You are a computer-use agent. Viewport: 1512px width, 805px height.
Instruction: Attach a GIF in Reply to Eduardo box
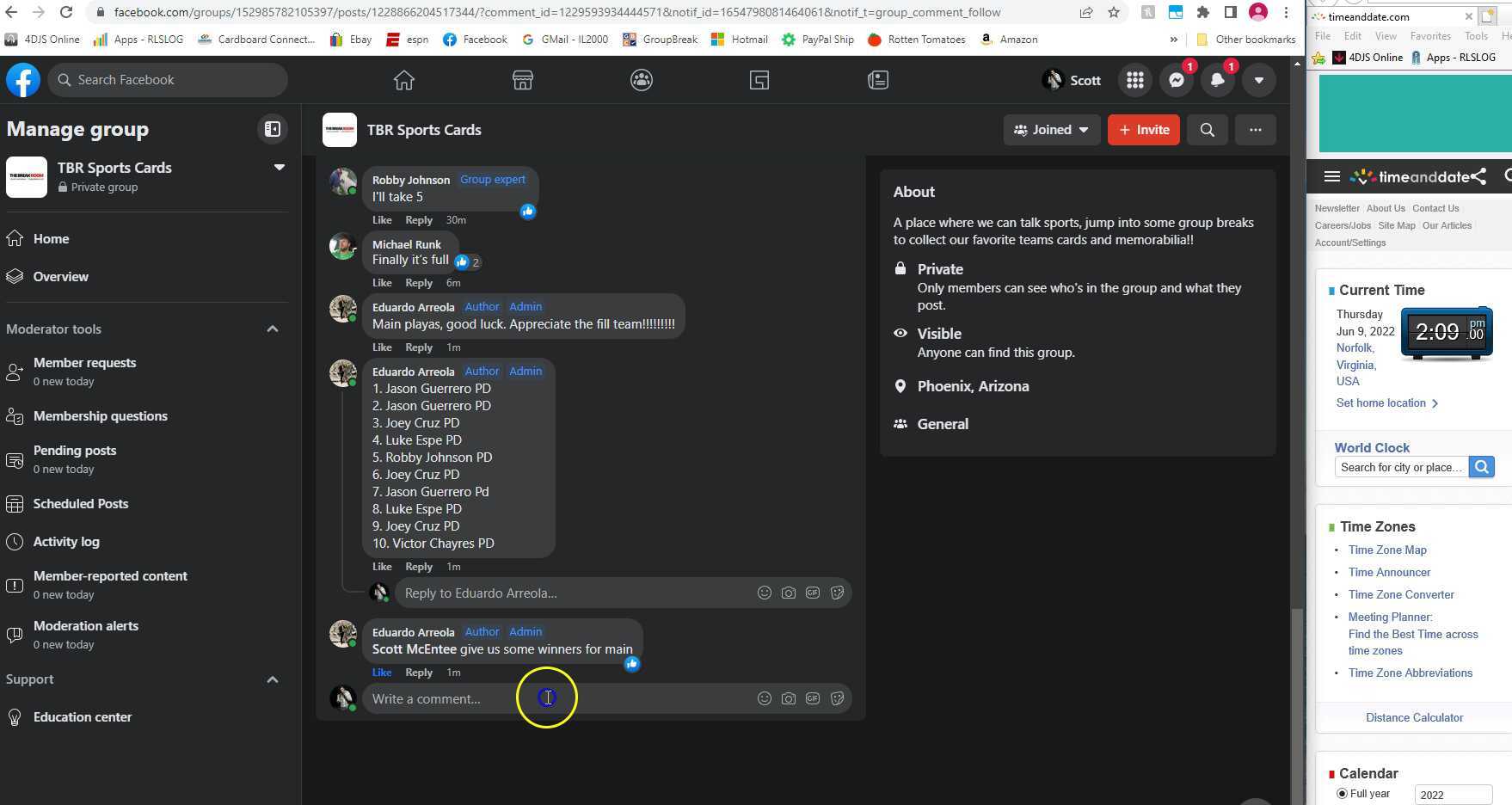[x=813, y=593]
